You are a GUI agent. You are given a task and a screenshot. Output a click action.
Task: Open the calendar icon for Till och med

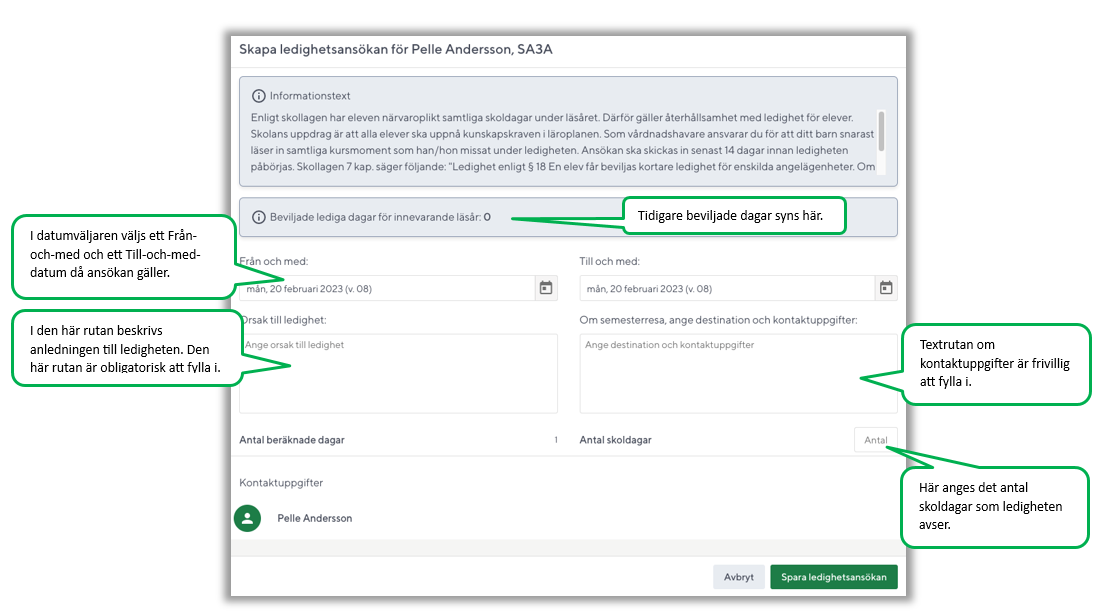[x=886, y=287]
